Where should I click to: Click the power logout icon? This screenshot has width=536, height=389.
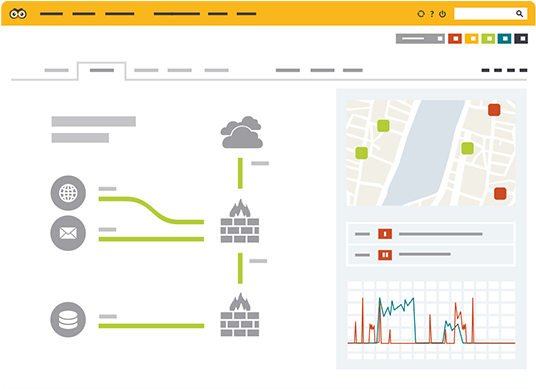(442, 14)
